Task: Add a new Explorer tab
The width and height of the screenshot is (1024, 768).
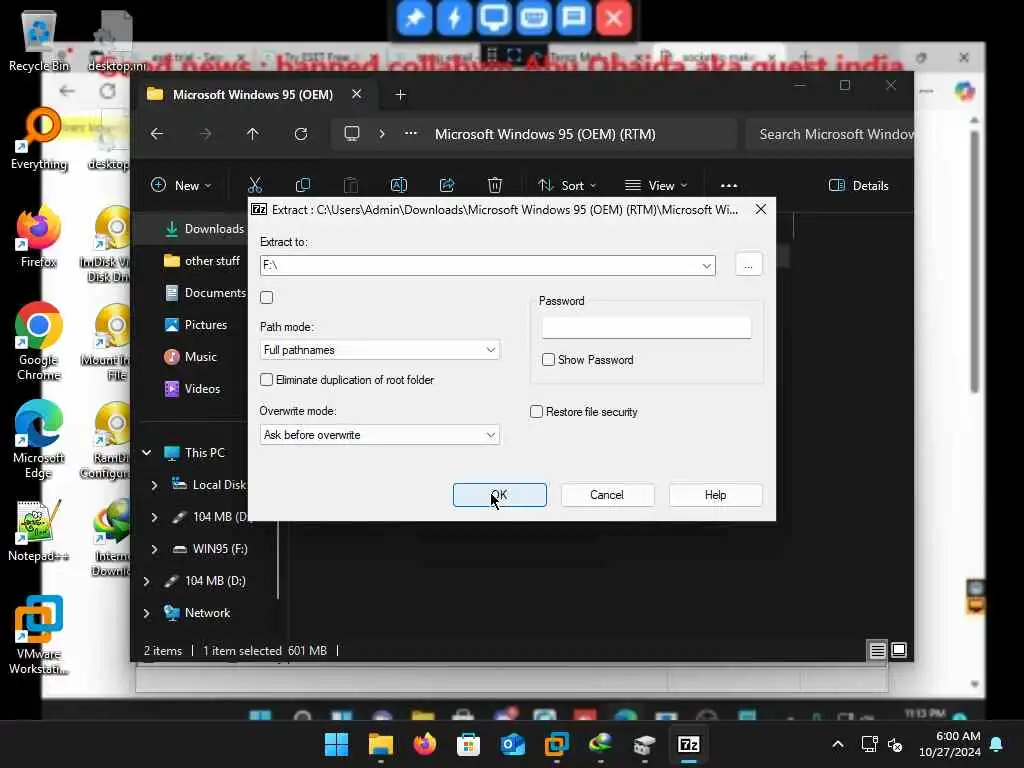Action: tap(400, 95)
